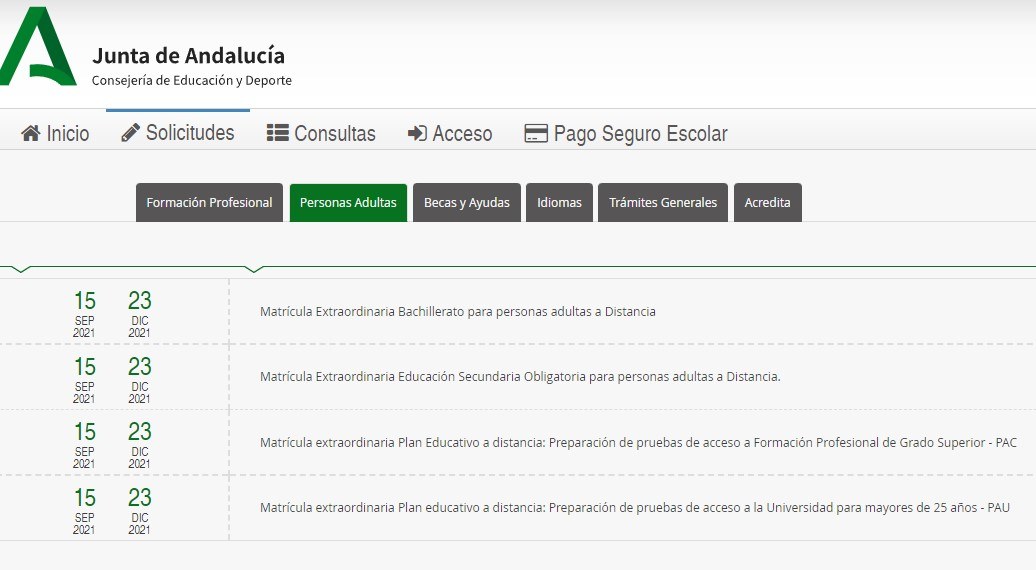
Task: Open the Formación Profesional tab
Action: click(209, 202)
